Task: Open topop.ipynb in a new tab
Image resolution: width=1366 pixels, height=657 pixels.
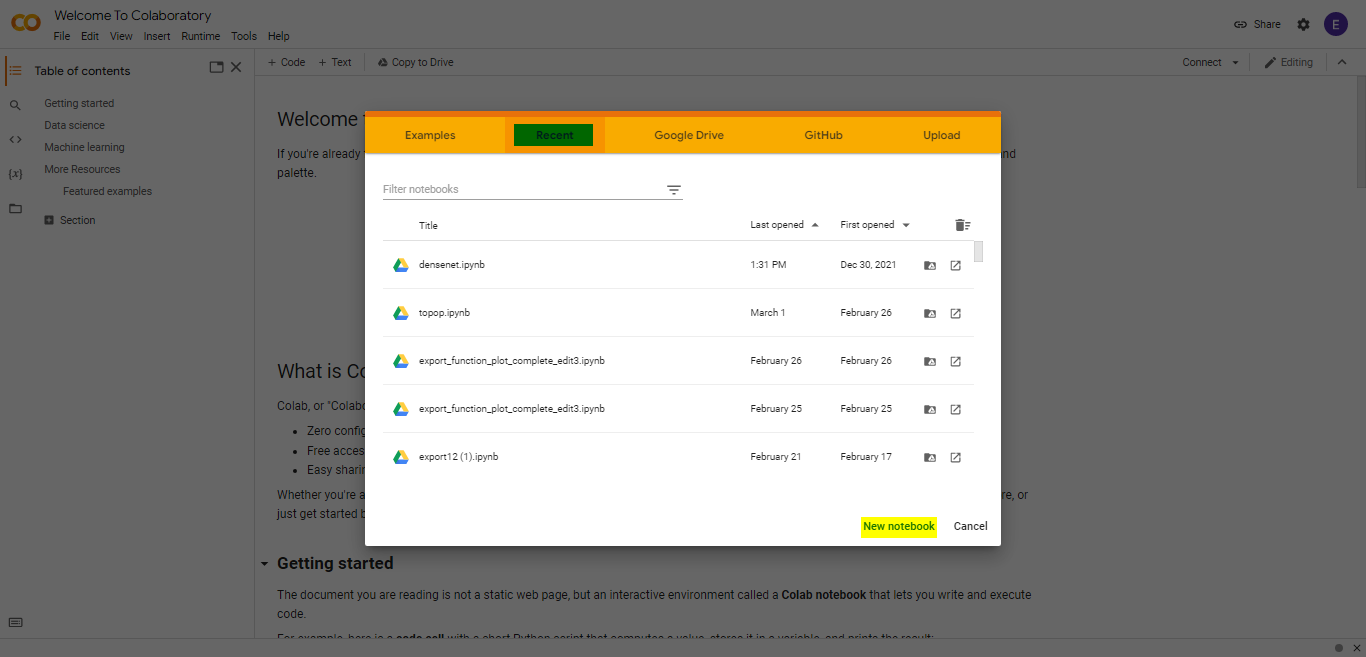Action: (955, 313)
